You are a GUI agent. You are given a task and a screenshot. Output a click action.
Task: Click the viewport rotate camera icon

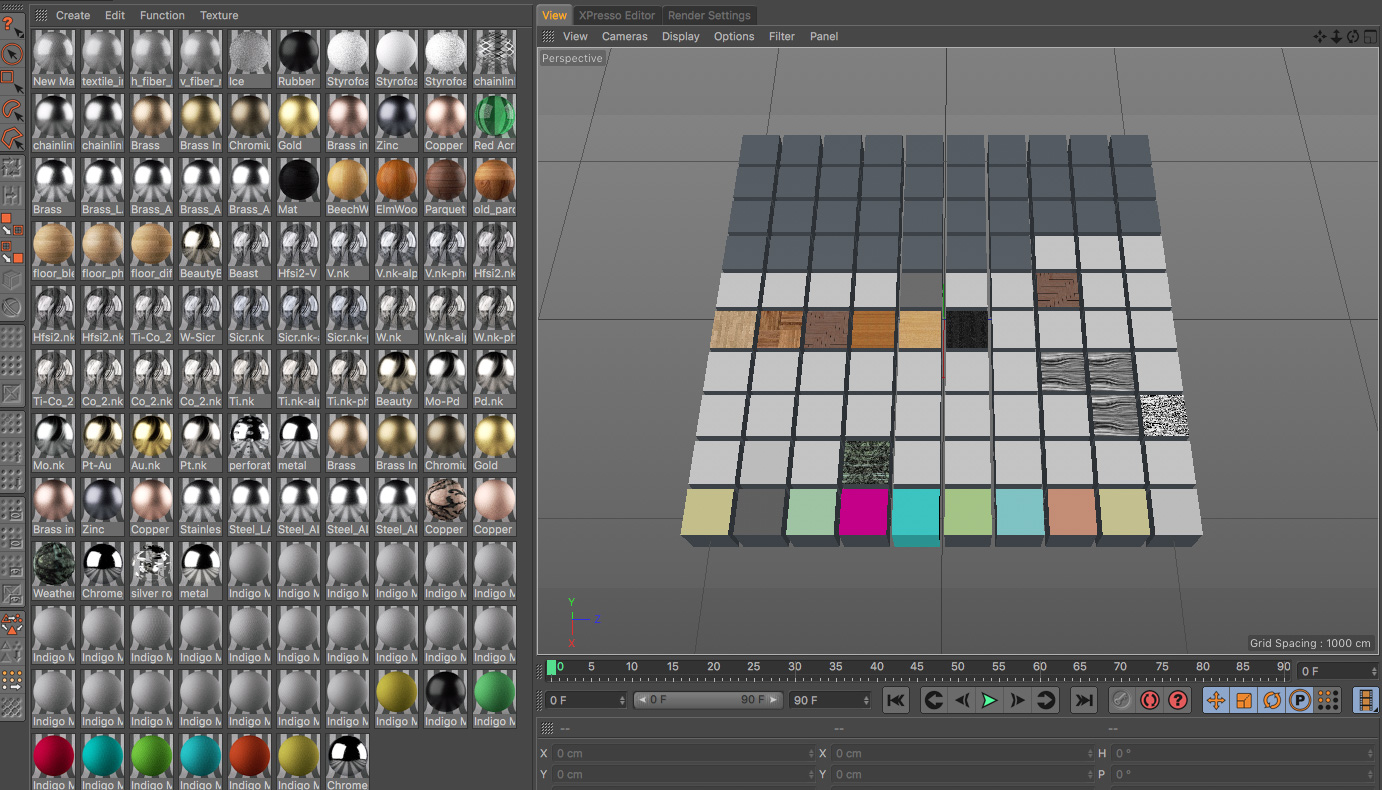(1353, 37)
